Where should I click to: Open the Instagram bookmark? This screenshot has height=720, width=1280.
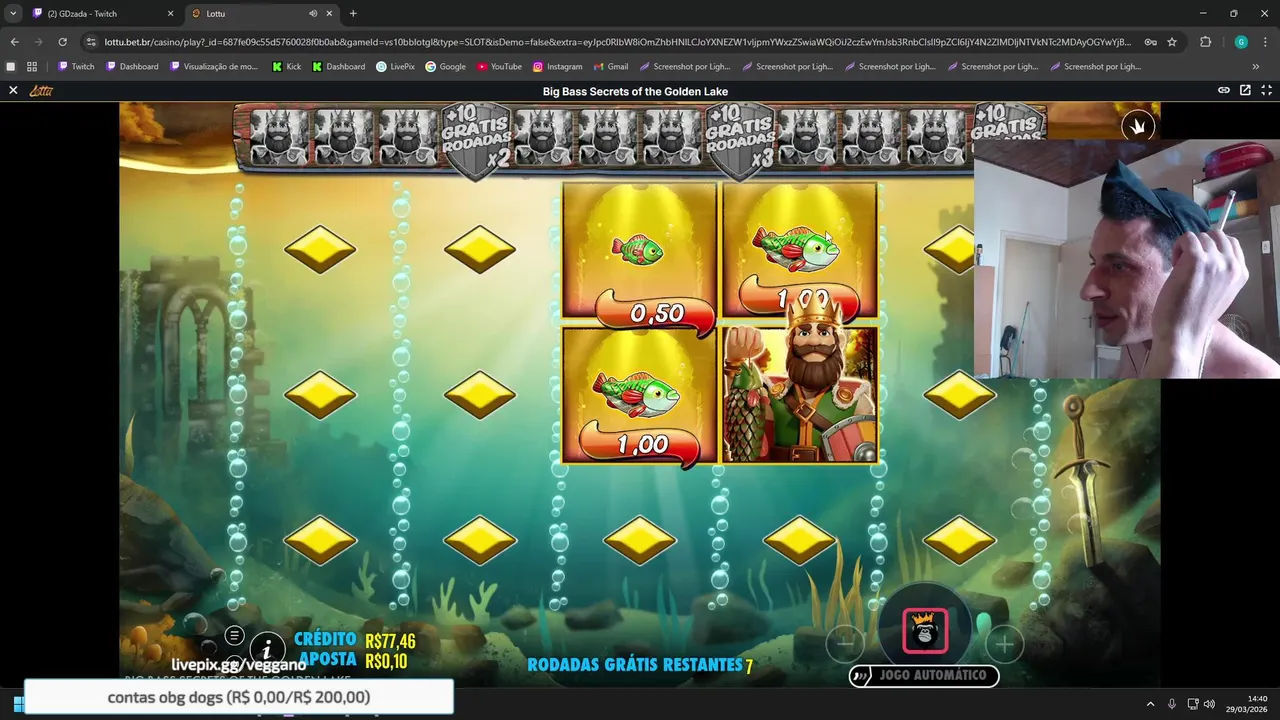pos(557,67)
